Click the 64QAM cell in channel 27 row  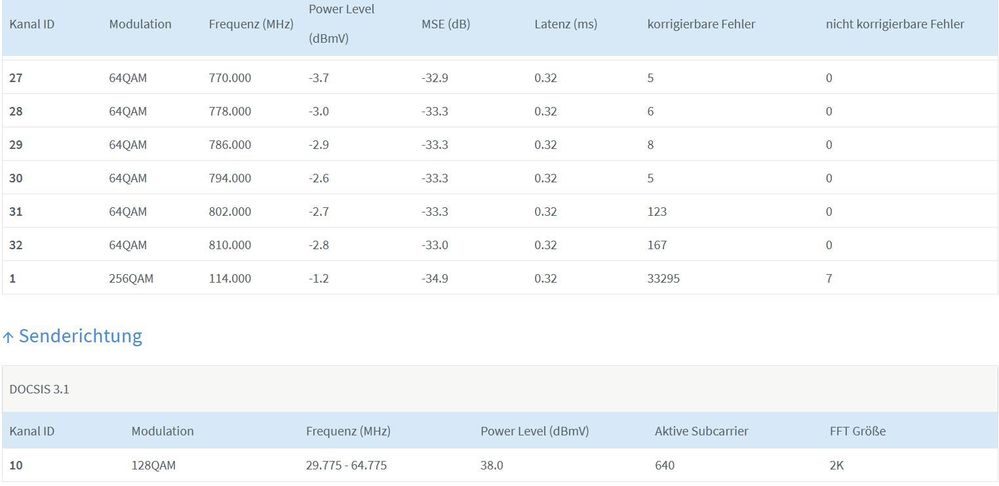click(127, 78)
